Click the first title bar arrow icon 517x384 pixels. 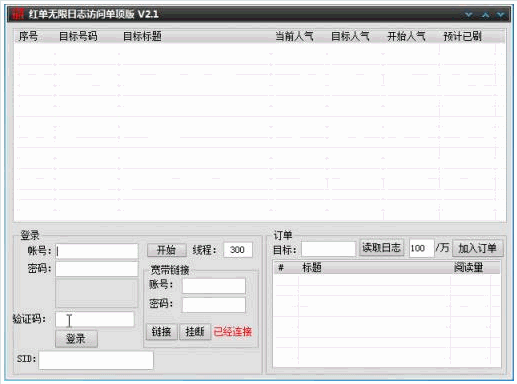click(x=469, y=15)
